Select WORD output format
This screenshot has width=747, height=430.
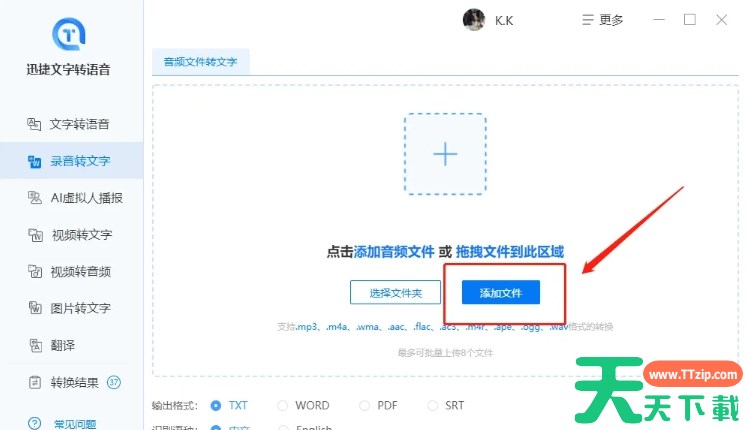303,405
